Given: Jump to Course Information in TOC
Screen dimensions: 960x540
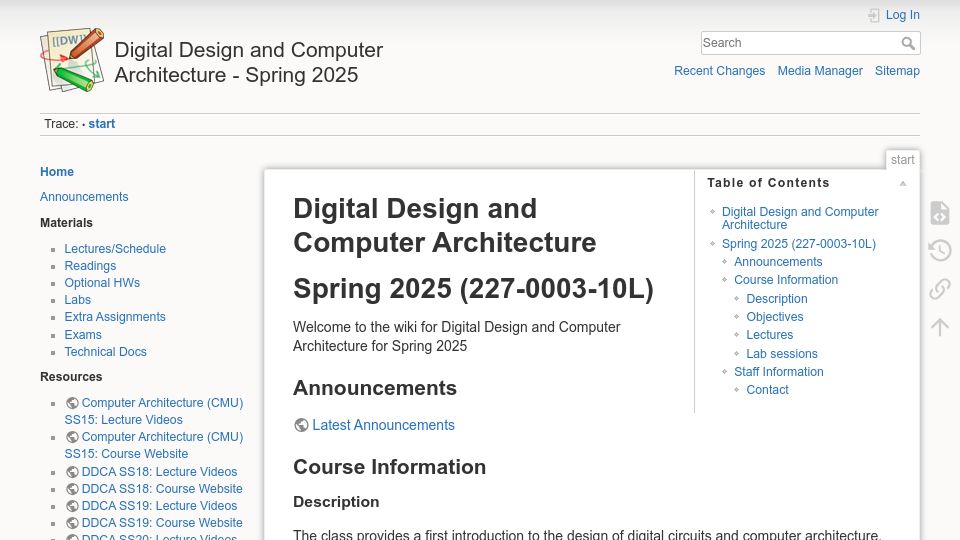Looking at the screenshot, I should (786, 280).
